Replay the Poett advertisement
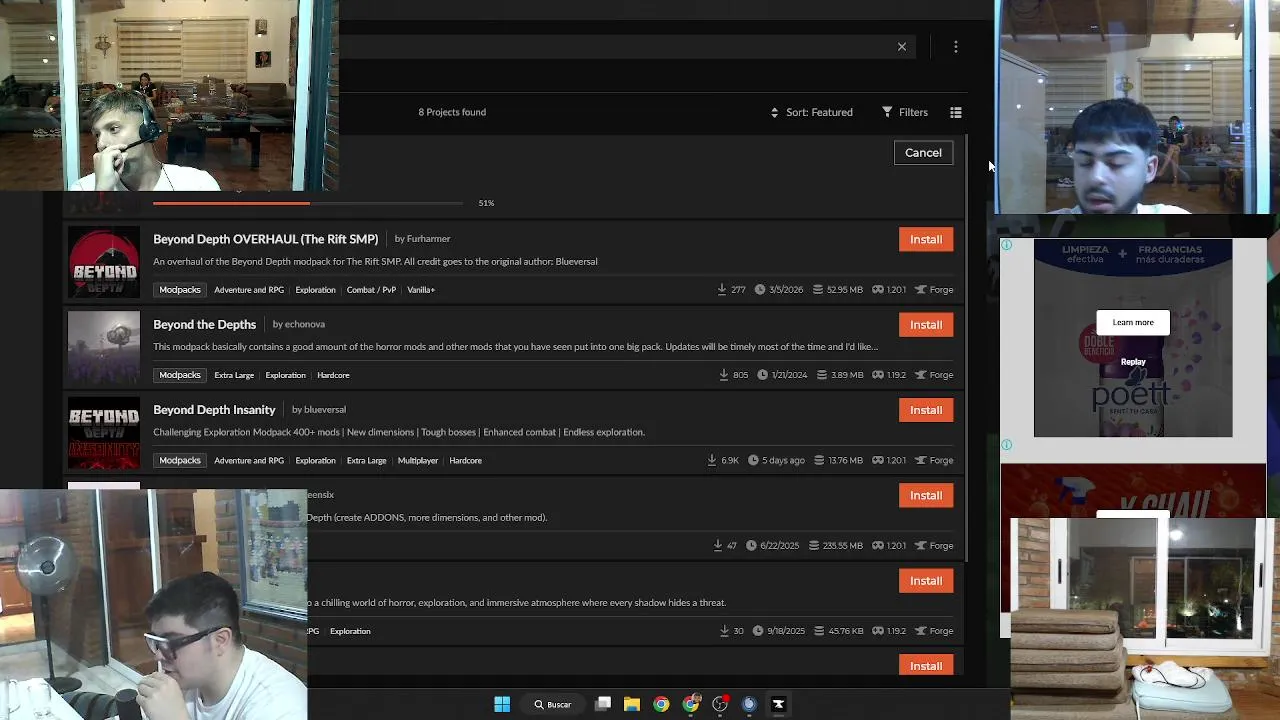Image resolution: width=1280 pixels, height=720 pixels. coord(1133,362)
